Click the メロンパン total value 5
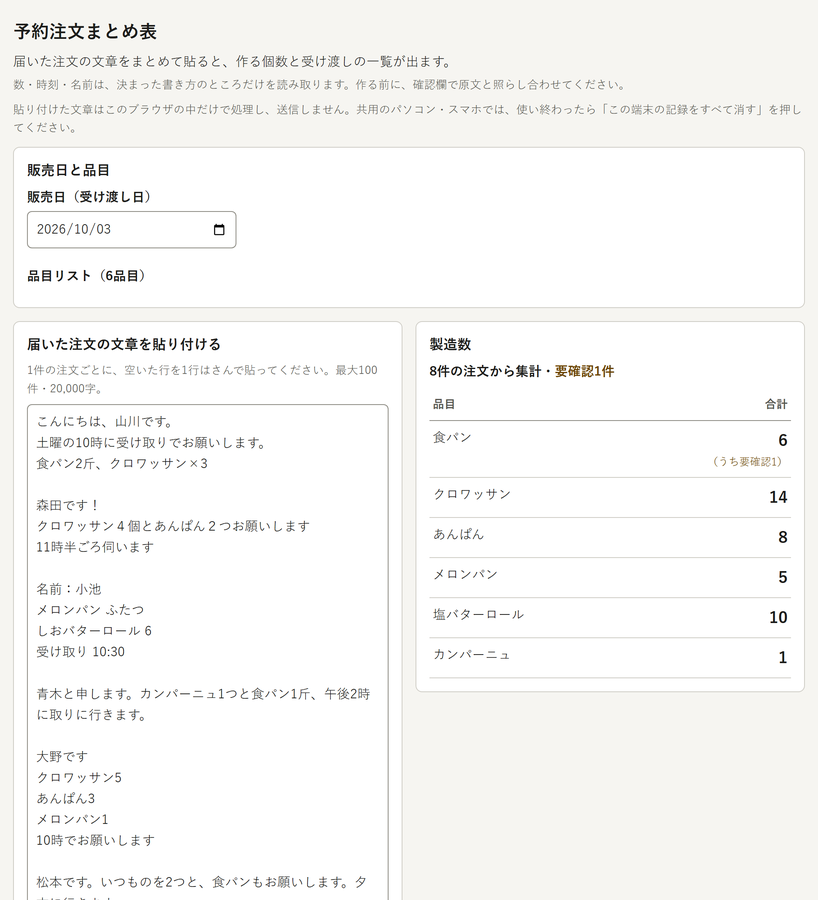The image size is (818, 900). 782,577
